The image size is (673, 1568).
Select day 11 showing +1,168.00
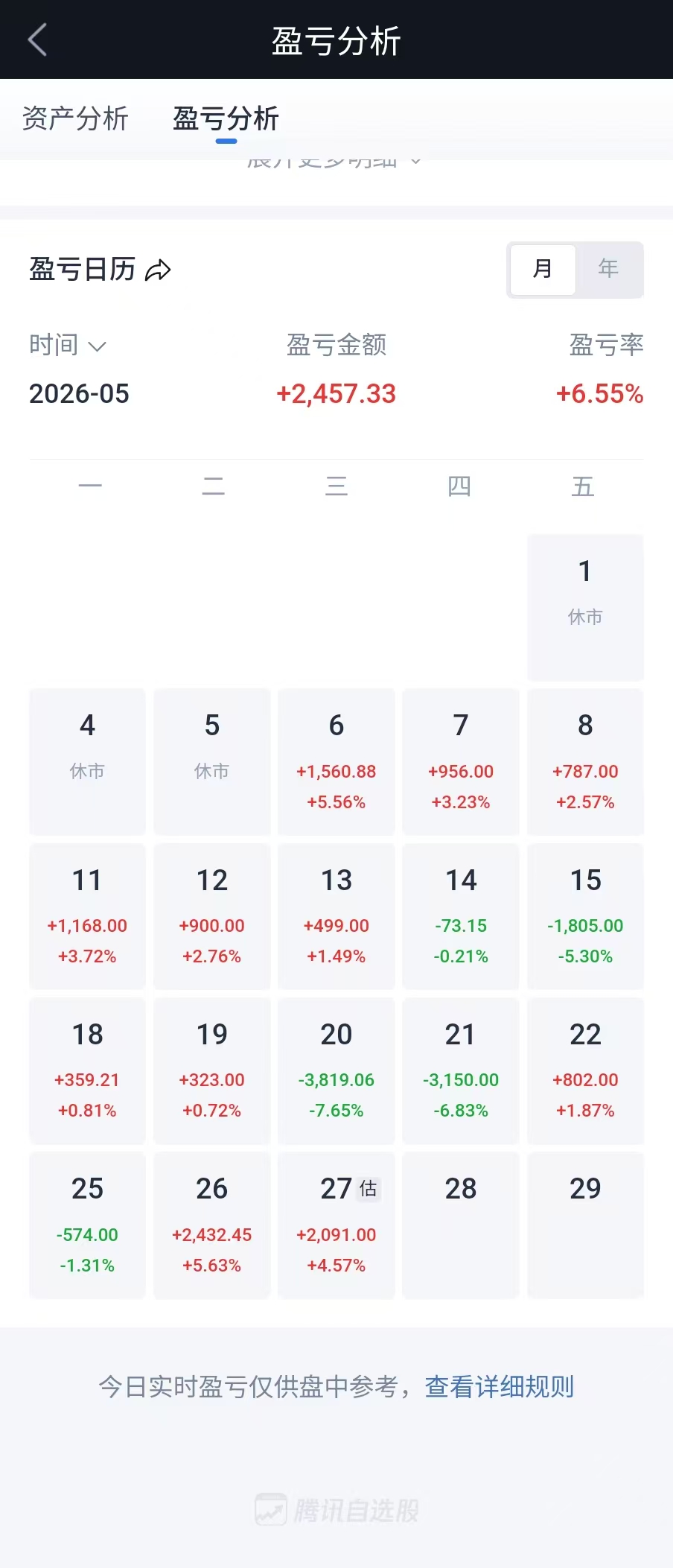point(87,916)
